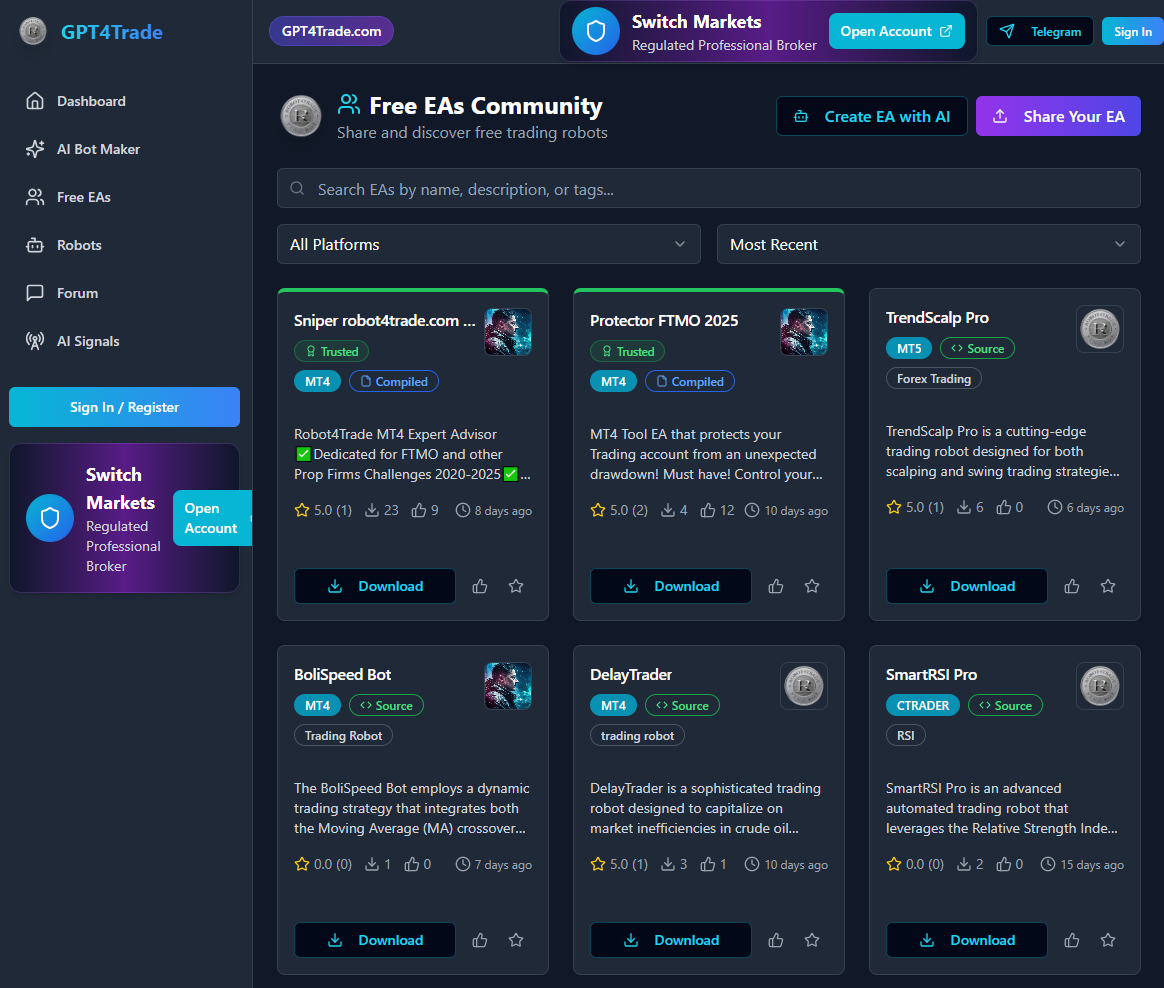Image resolution: width=1164 pixels, height=988 pixels.
Task: Click the Protector FTMO 2025 author avatar
Action: click(804, 332)
